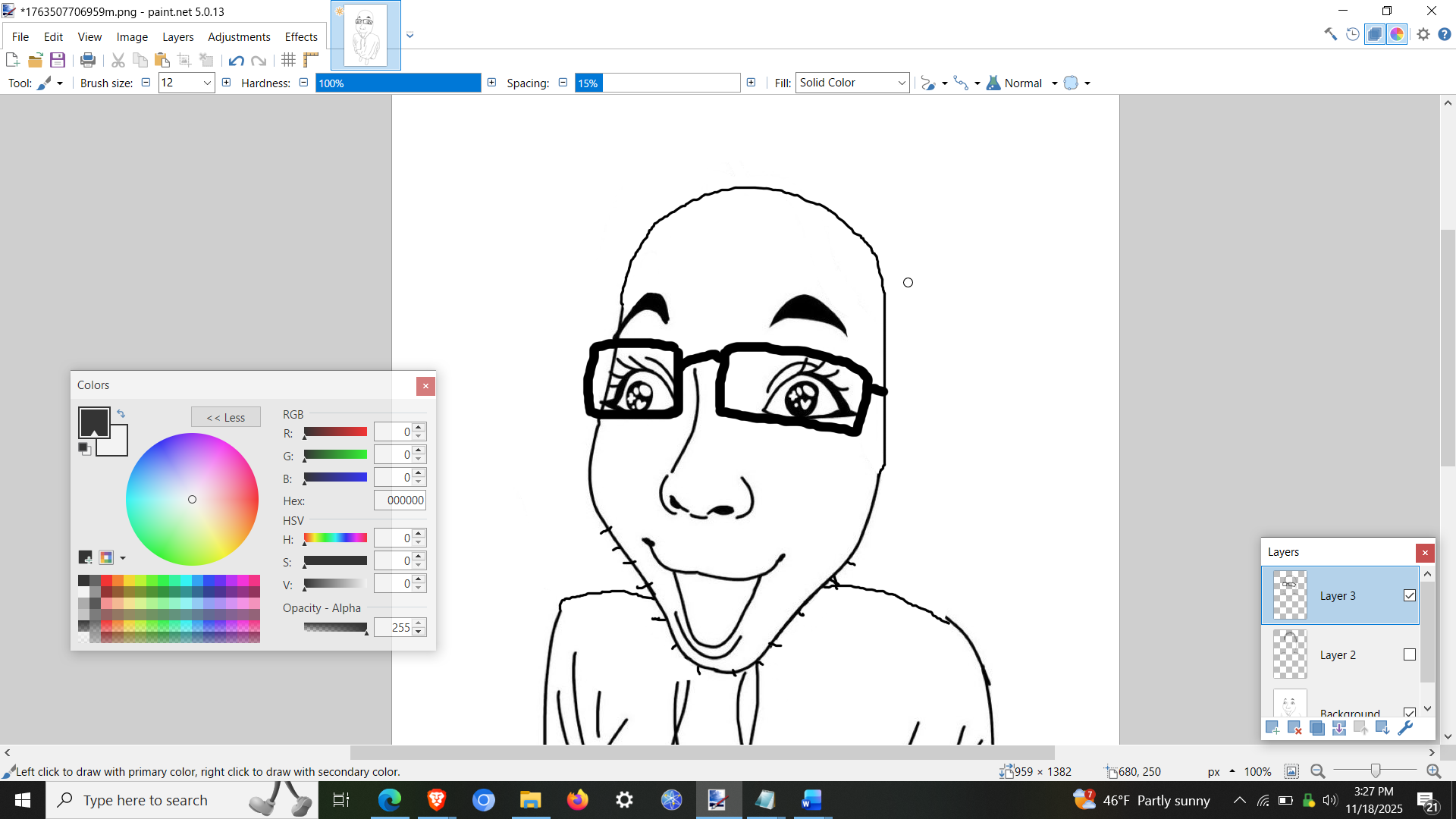Click the Delete Layer icon
This screenshot has height=819, width=1456.
[1294, 728]
